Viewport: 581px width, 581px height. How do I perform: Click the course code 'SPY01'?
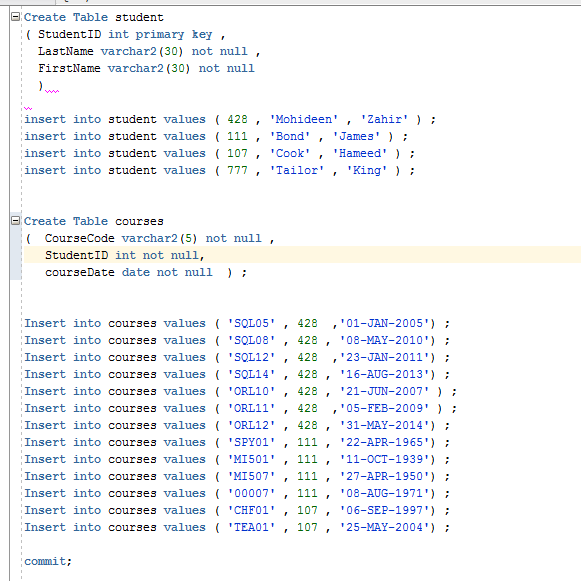pos(251,442)
